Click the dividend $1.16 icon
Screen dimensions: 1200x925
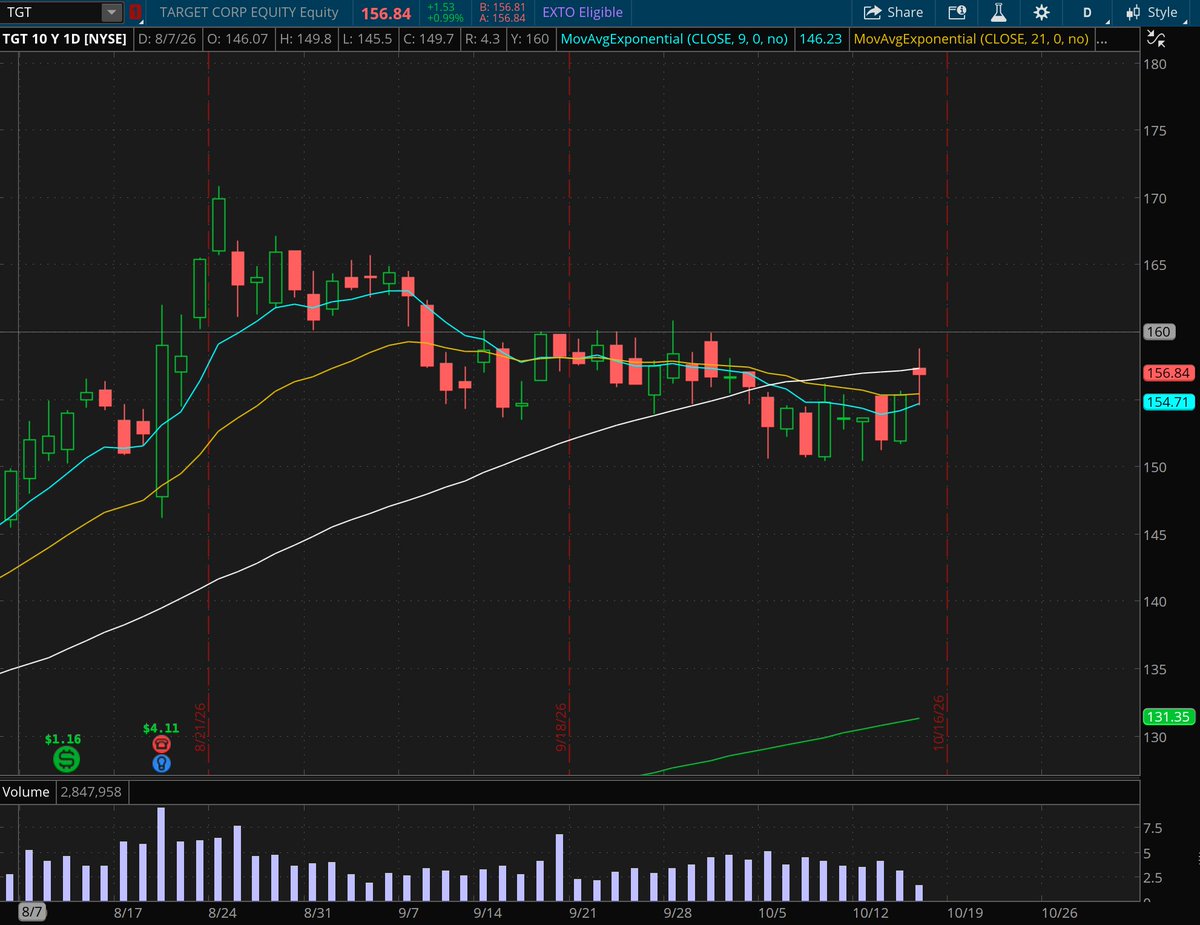pos(66,759)
